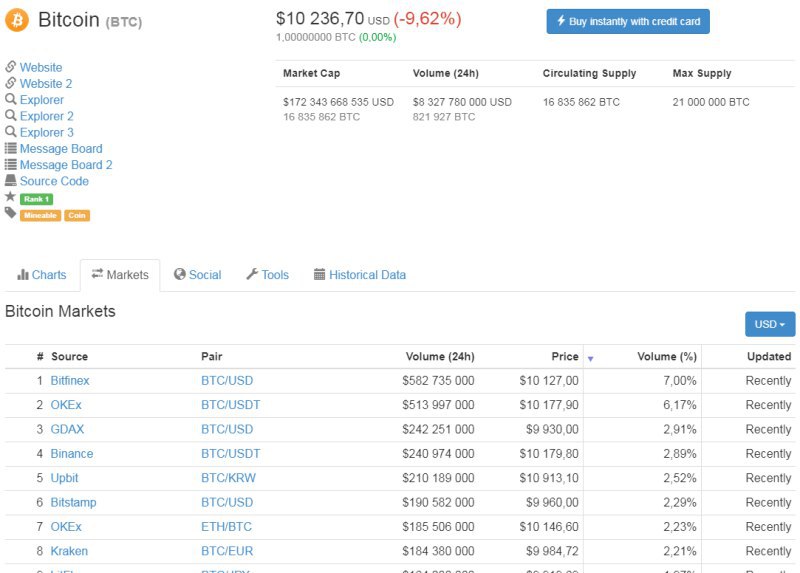The image size is (800, 573).
Task: Click BTC/USDT pair for OKEx
Action: point(231,405)
